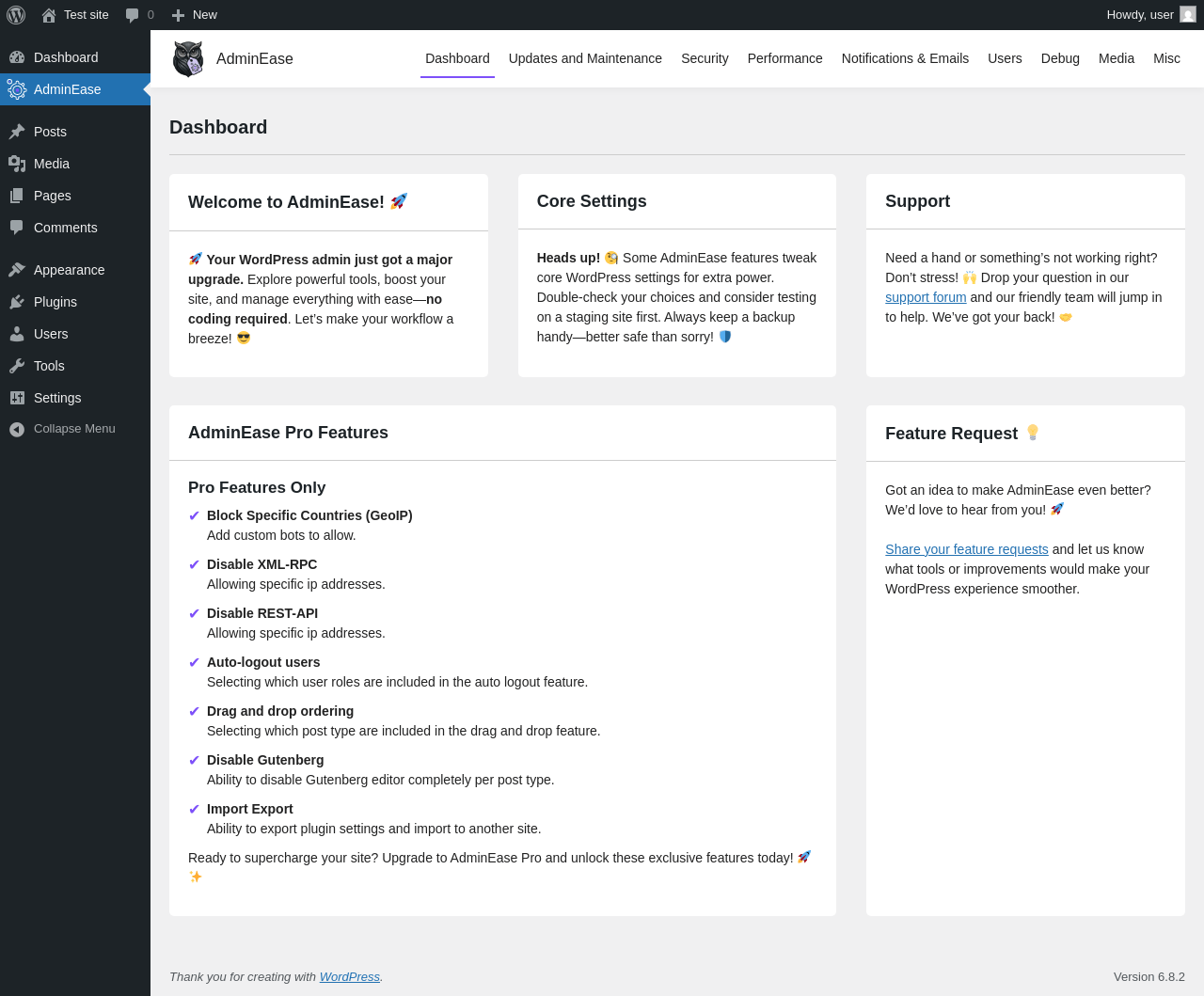The image size is (1204, 996).
Task: Click Block Specific Countries (GeoIP) feature
Action: (x=309, y=515)
